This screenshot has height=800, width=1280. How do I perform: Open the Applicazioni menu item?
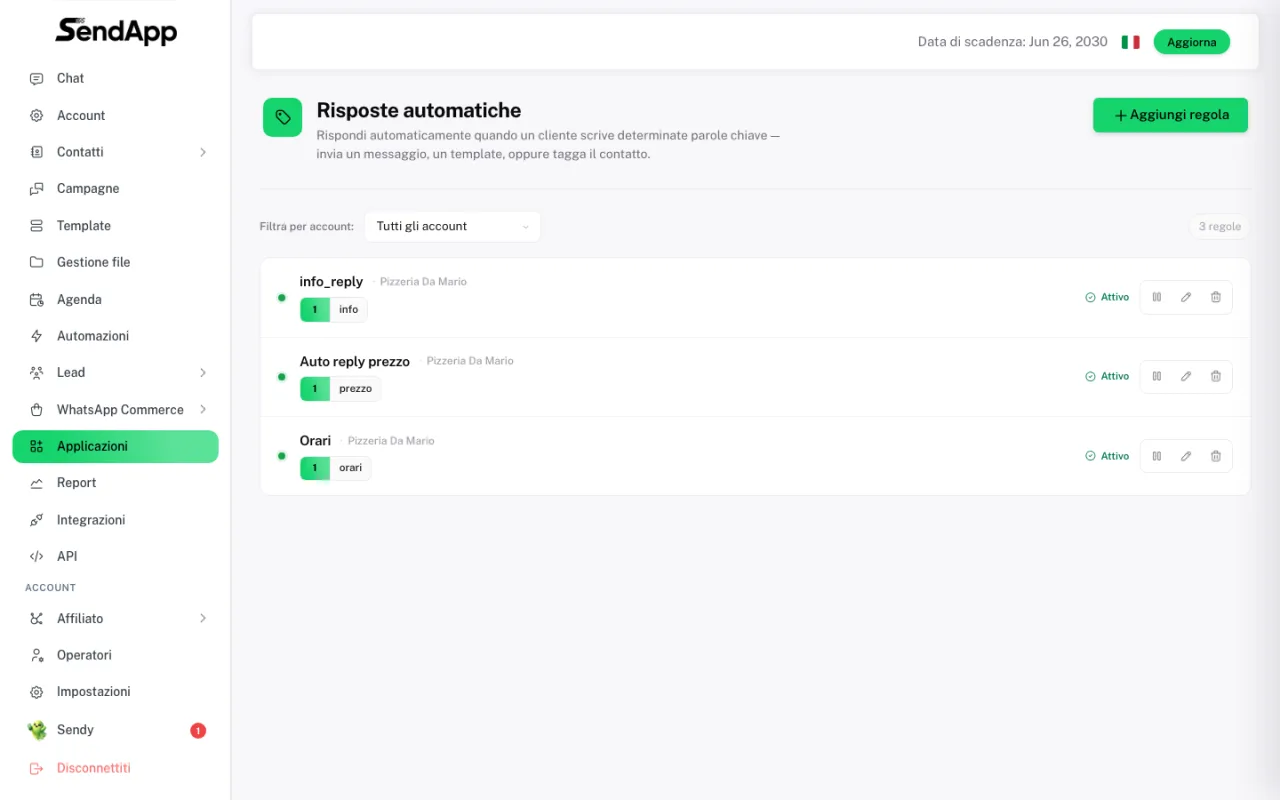coord(115,446)
